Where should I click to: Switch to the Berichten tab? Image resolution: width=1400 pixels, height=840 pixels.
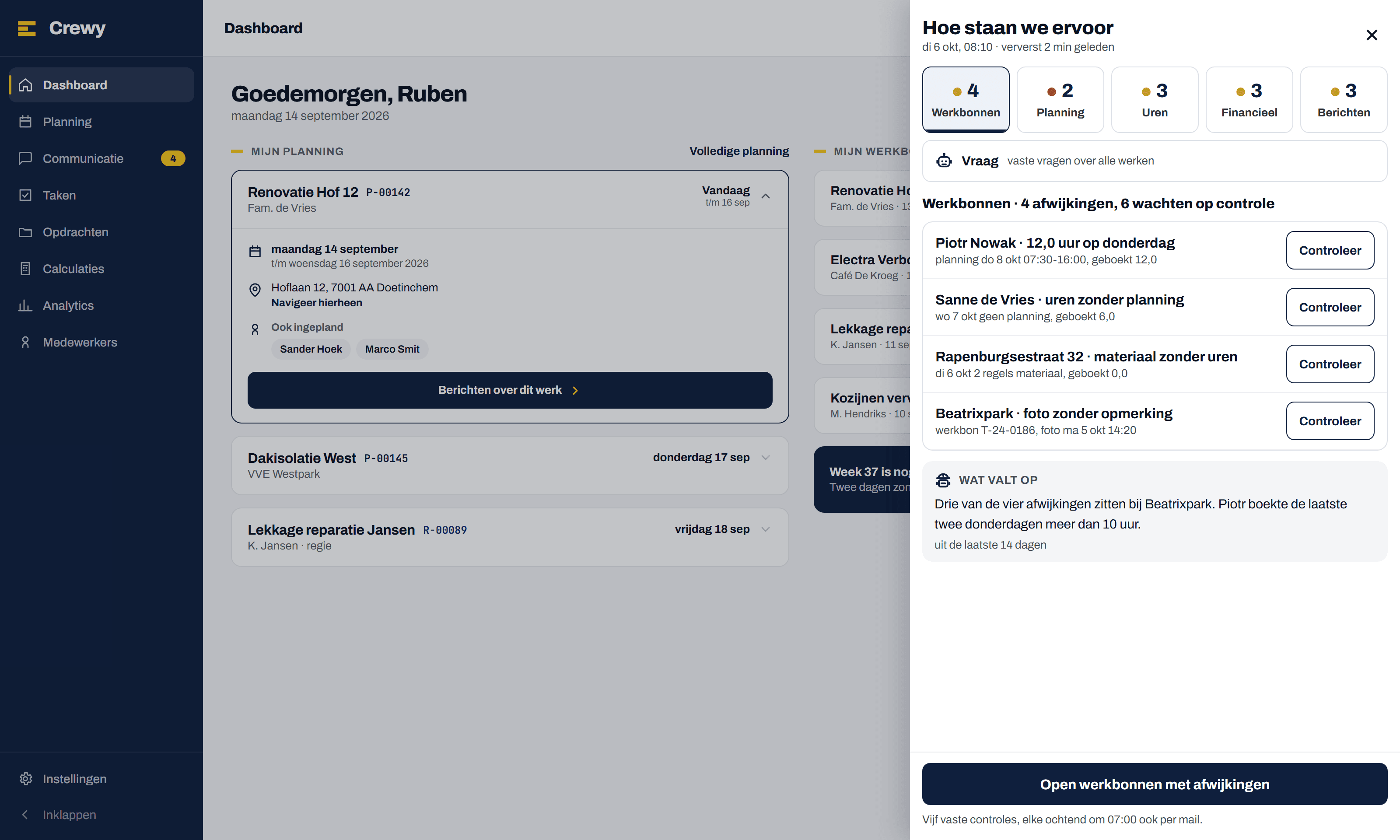(x=1344, y=100)
